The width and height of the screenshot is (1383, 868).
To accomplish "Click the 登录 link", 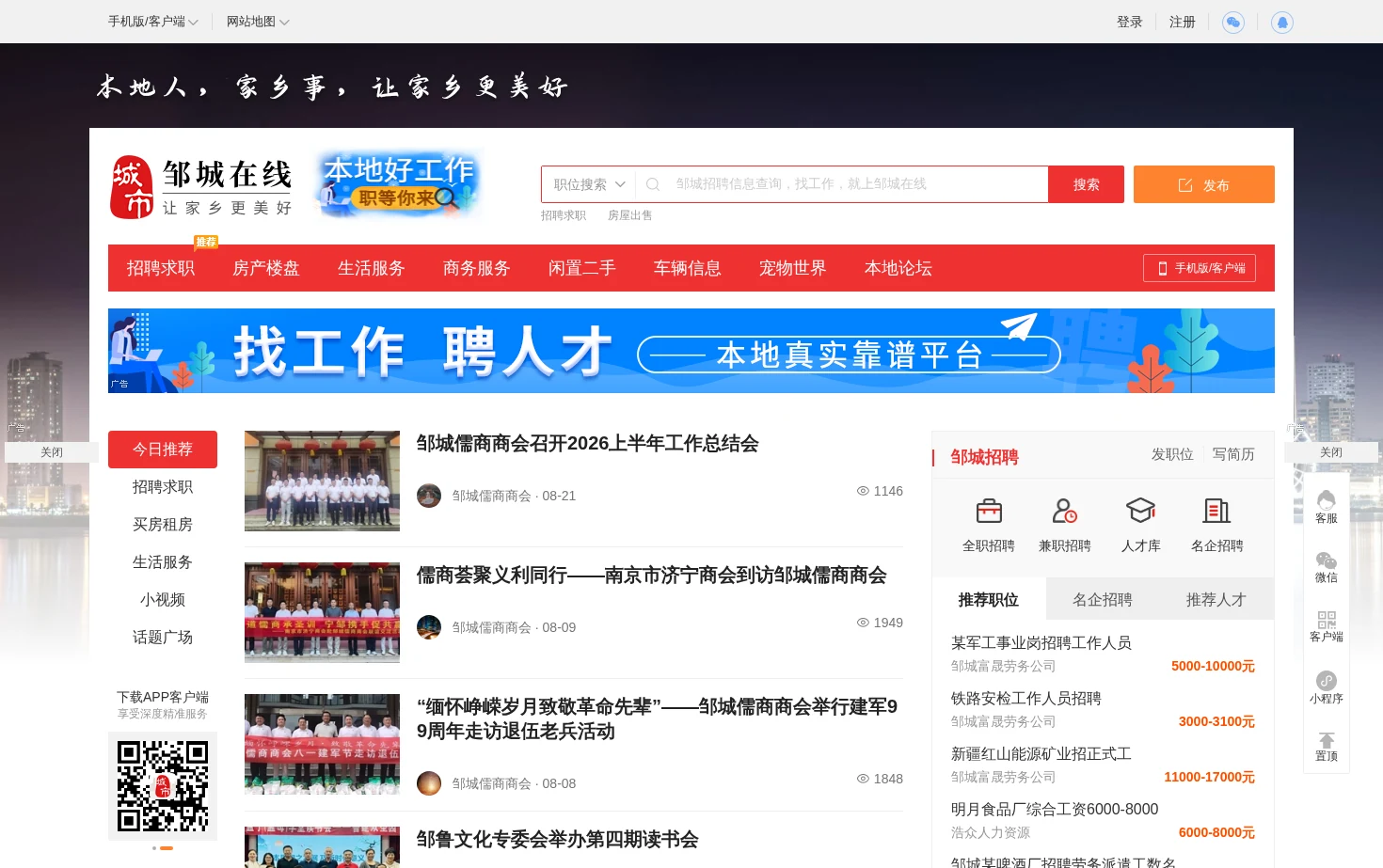I will (x=1130, y=22).
